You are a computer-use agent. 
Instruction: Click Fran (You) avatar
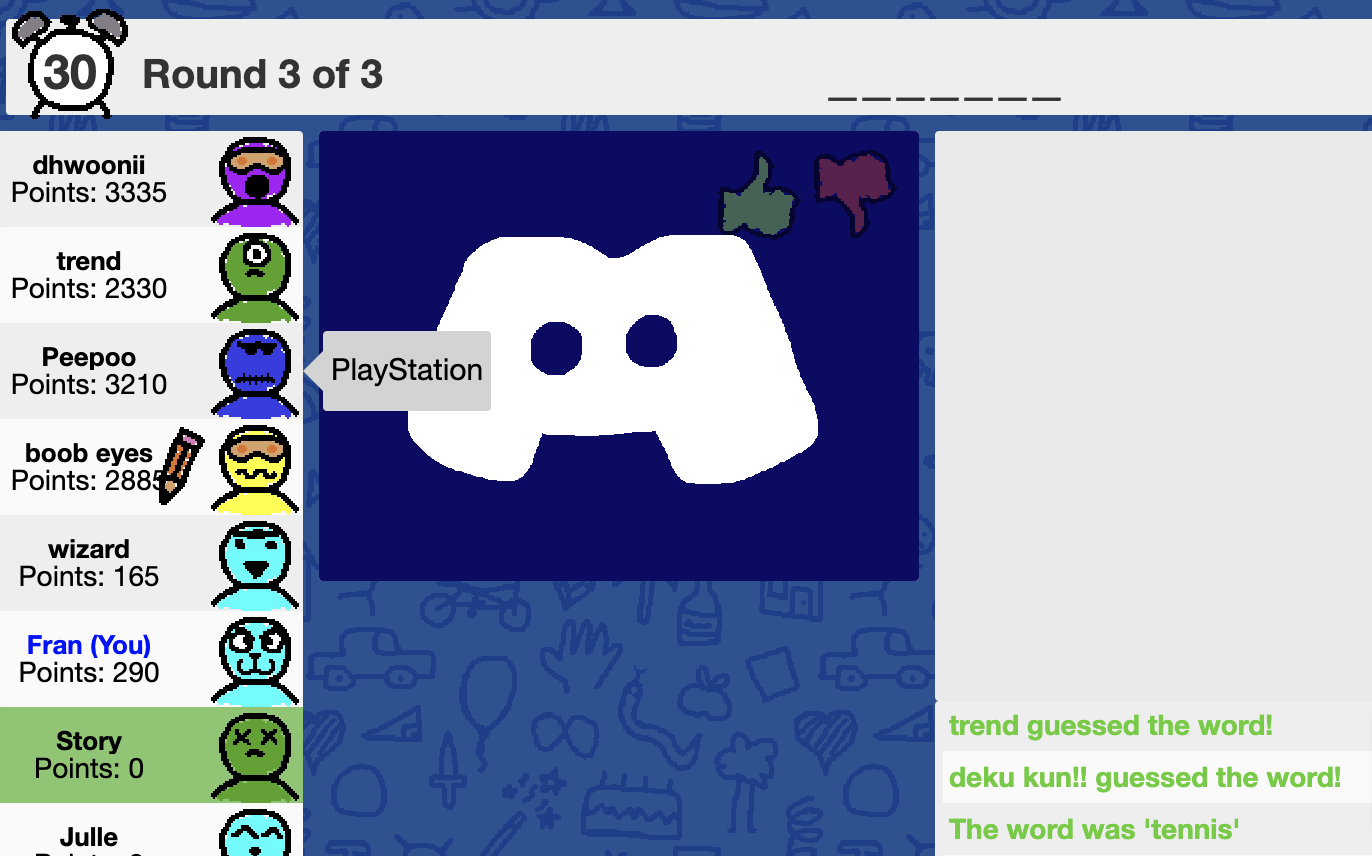257,661
